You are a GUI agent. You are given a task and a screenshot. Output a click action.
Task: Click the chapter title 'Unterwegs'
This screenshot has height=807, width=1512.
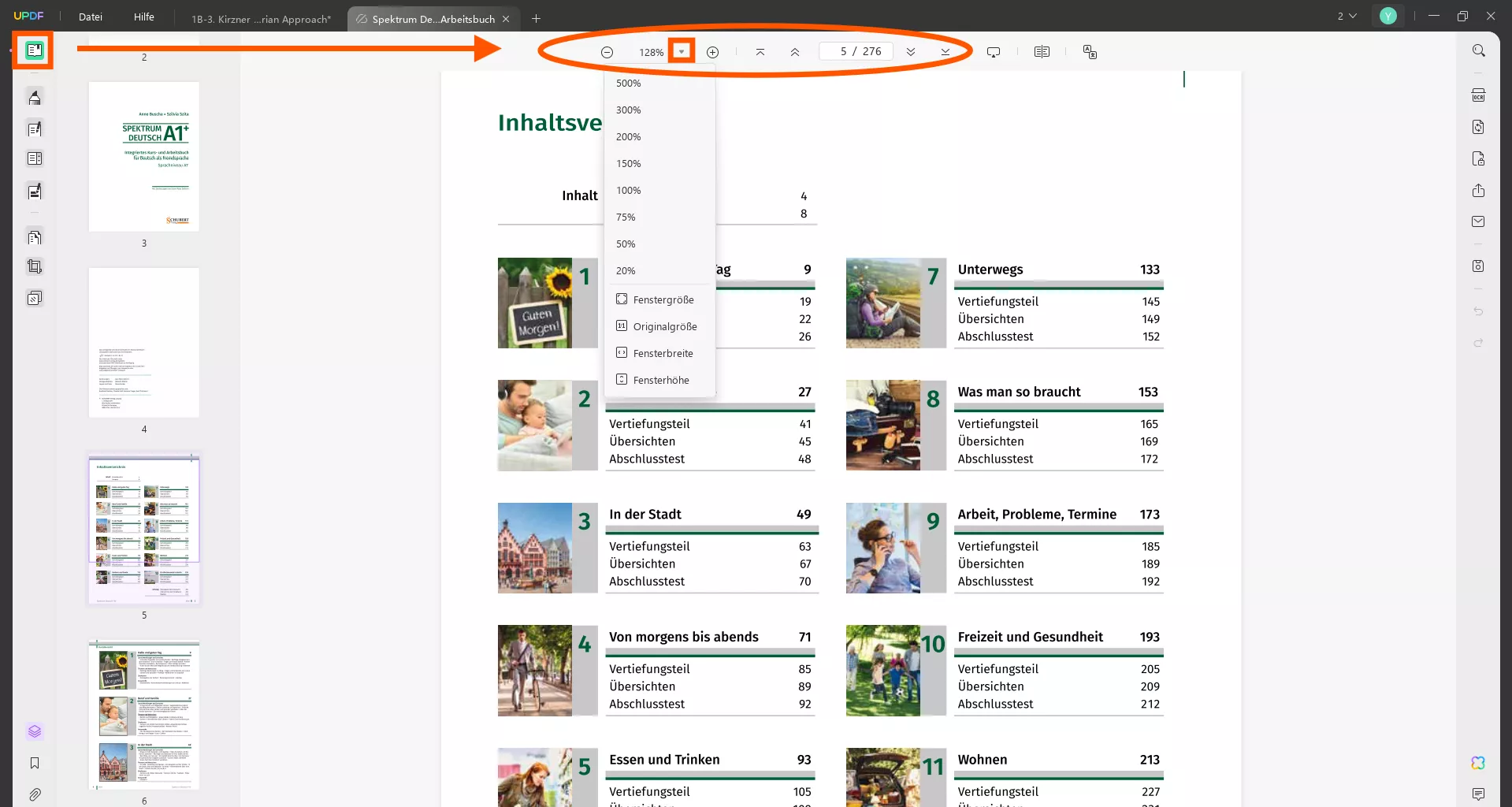pyautogui.click(x=990, y=270)
